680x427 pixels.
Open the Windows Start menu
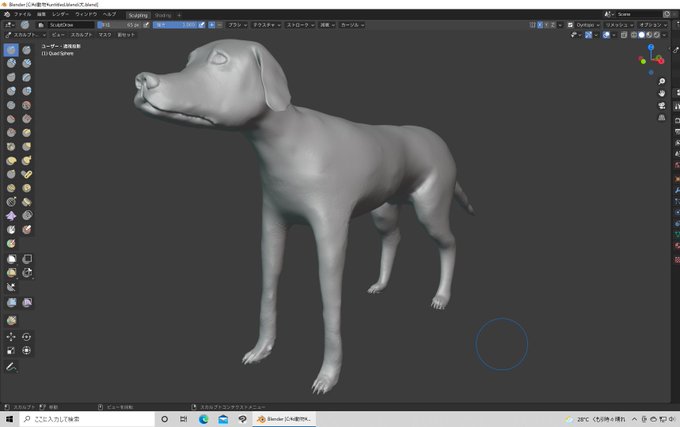pos(9,419)
